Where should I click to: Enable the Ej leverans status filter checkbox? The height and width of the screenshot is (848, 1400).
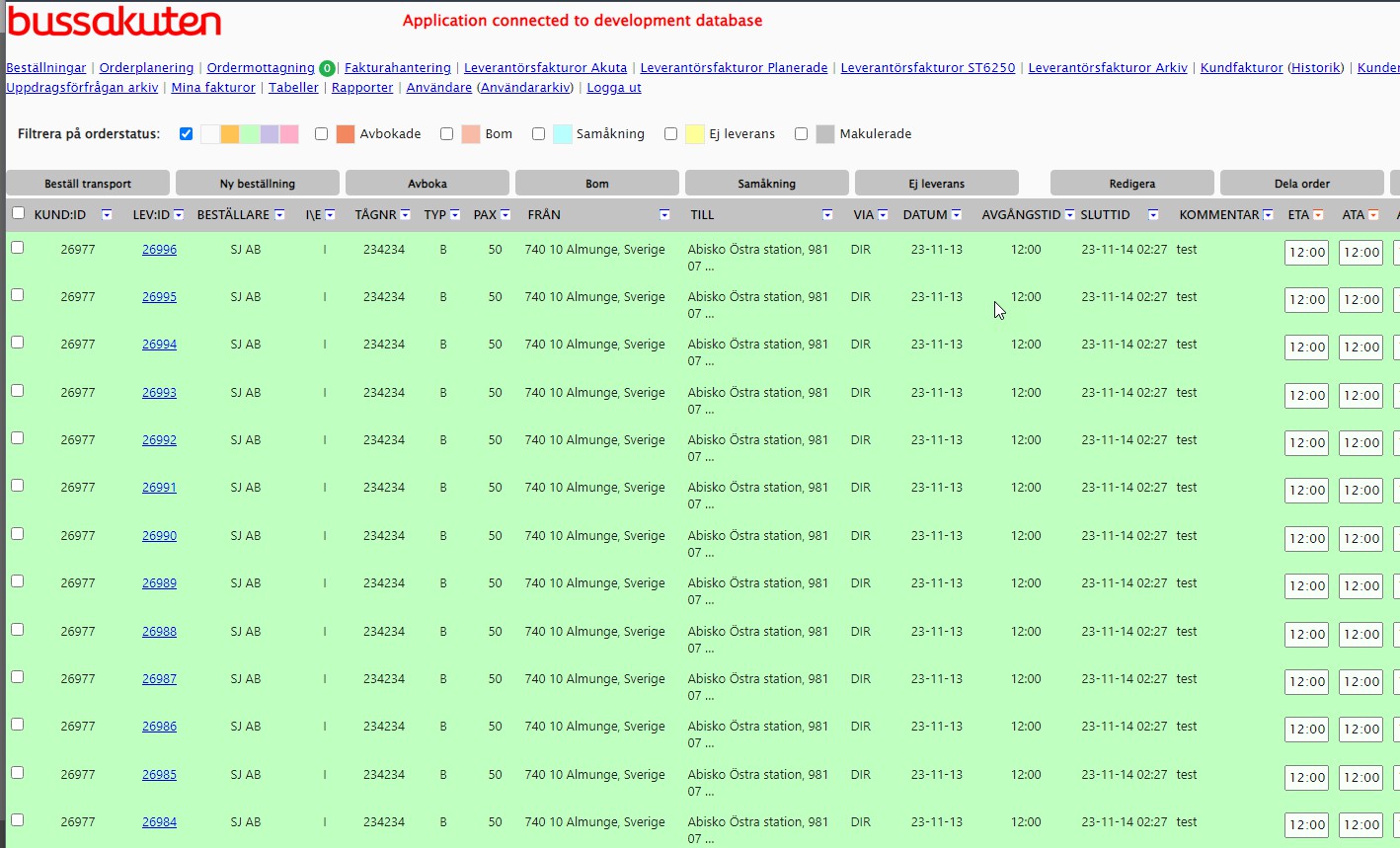click(670, 133)
